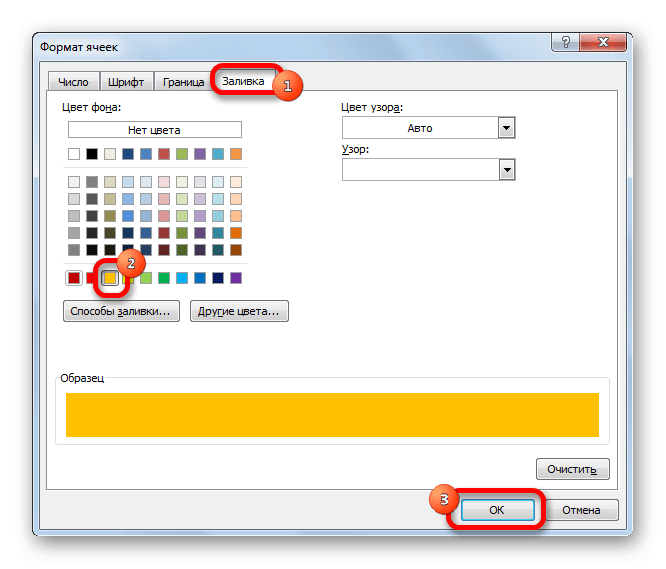The width and height of the screenshot is (666, 569).
Task: Expand the Узор pattern dropdown
Action: [507, 170]
